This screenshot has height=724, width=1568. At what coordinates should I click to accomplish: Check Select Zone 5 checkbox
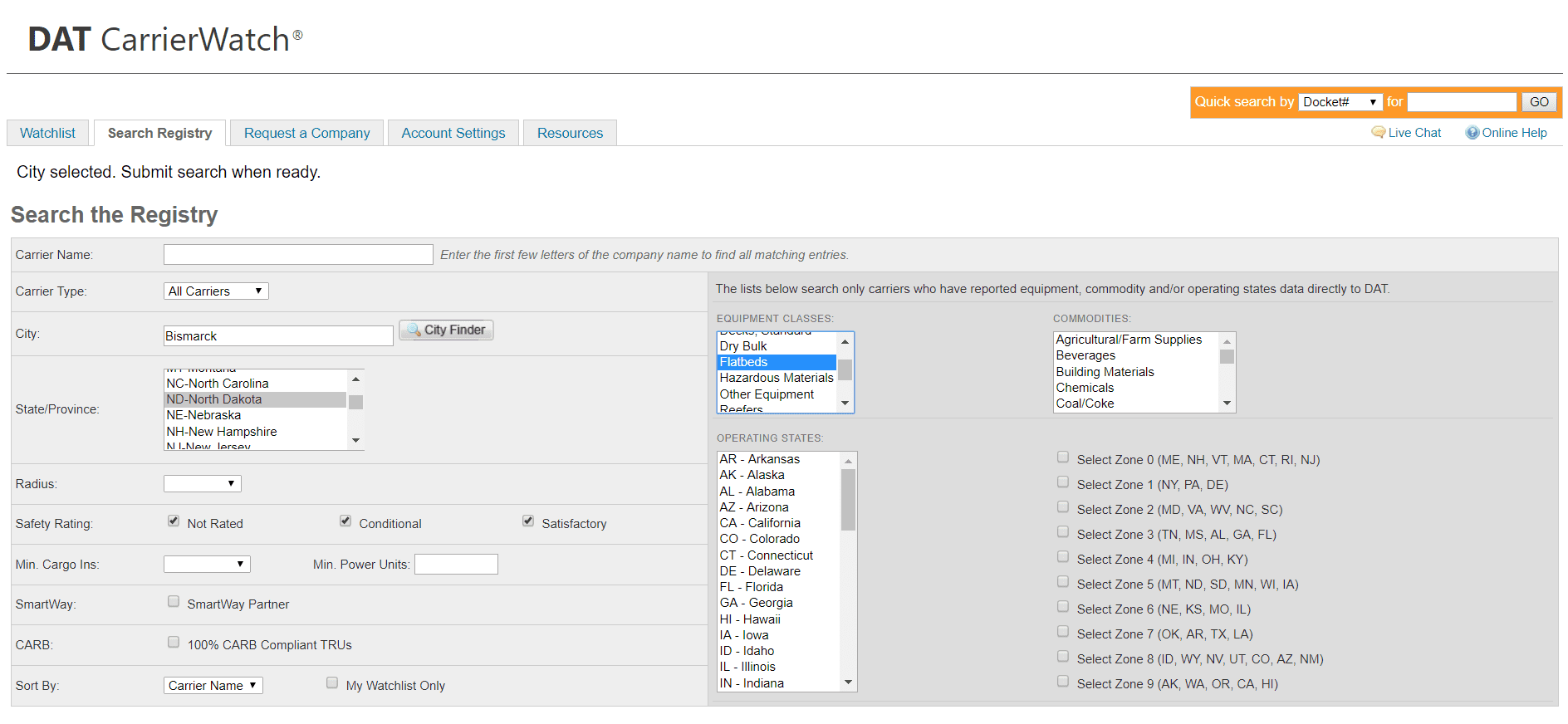tap(1063, 581)
